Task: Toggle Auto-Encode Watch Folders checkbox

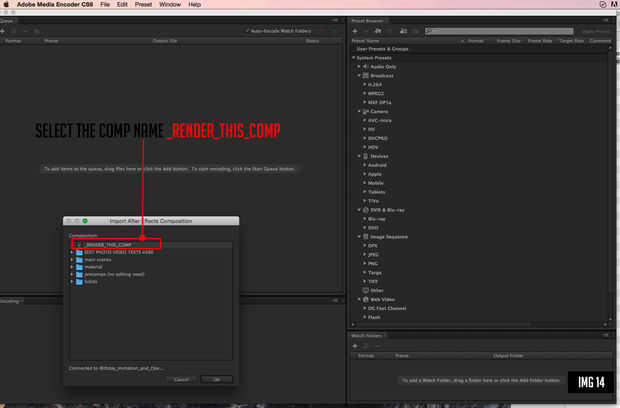Action: coord(248,31)
